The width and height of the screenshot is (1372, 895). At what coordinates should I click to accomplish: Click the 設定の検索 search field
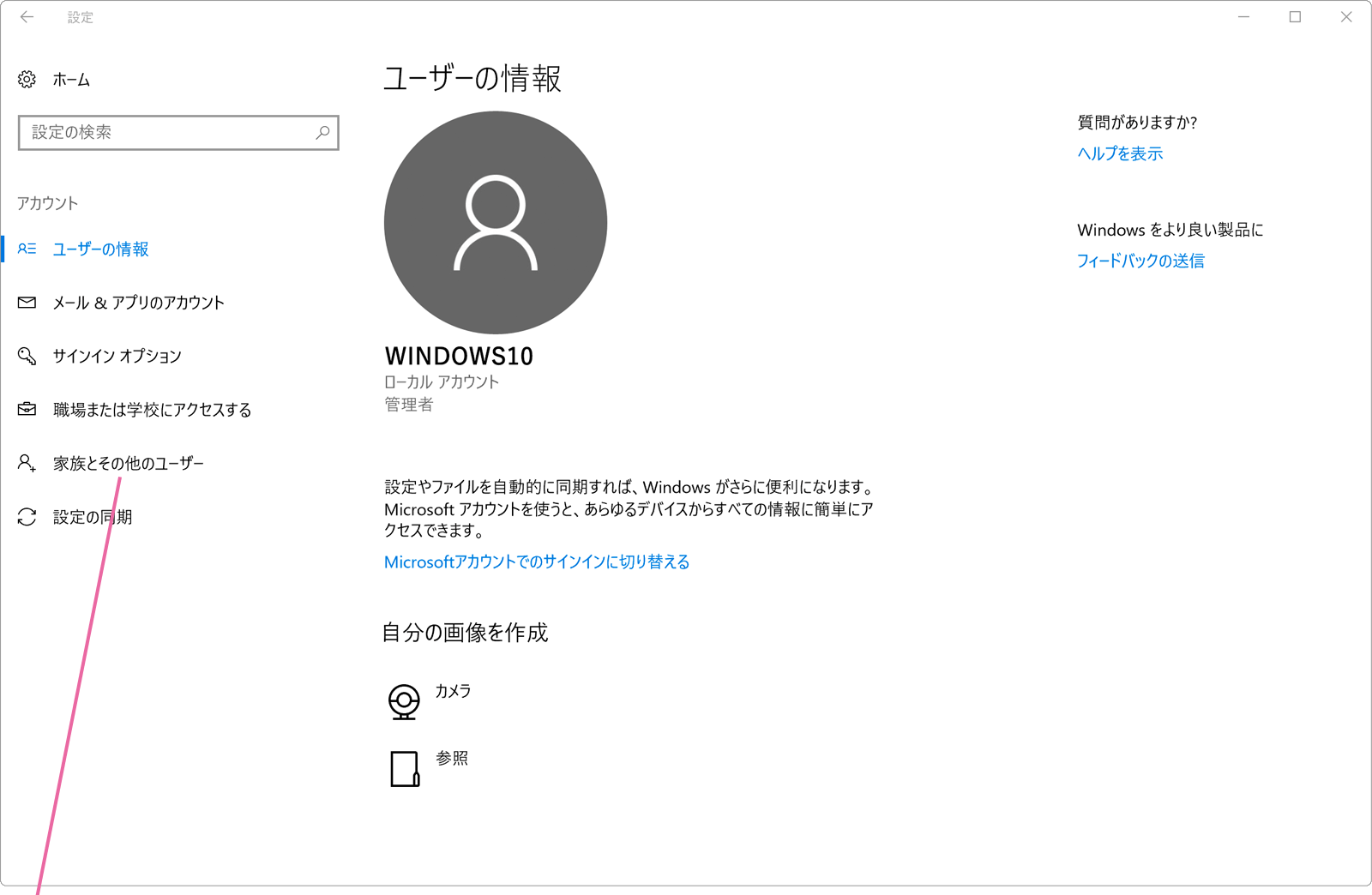[178, 133]
